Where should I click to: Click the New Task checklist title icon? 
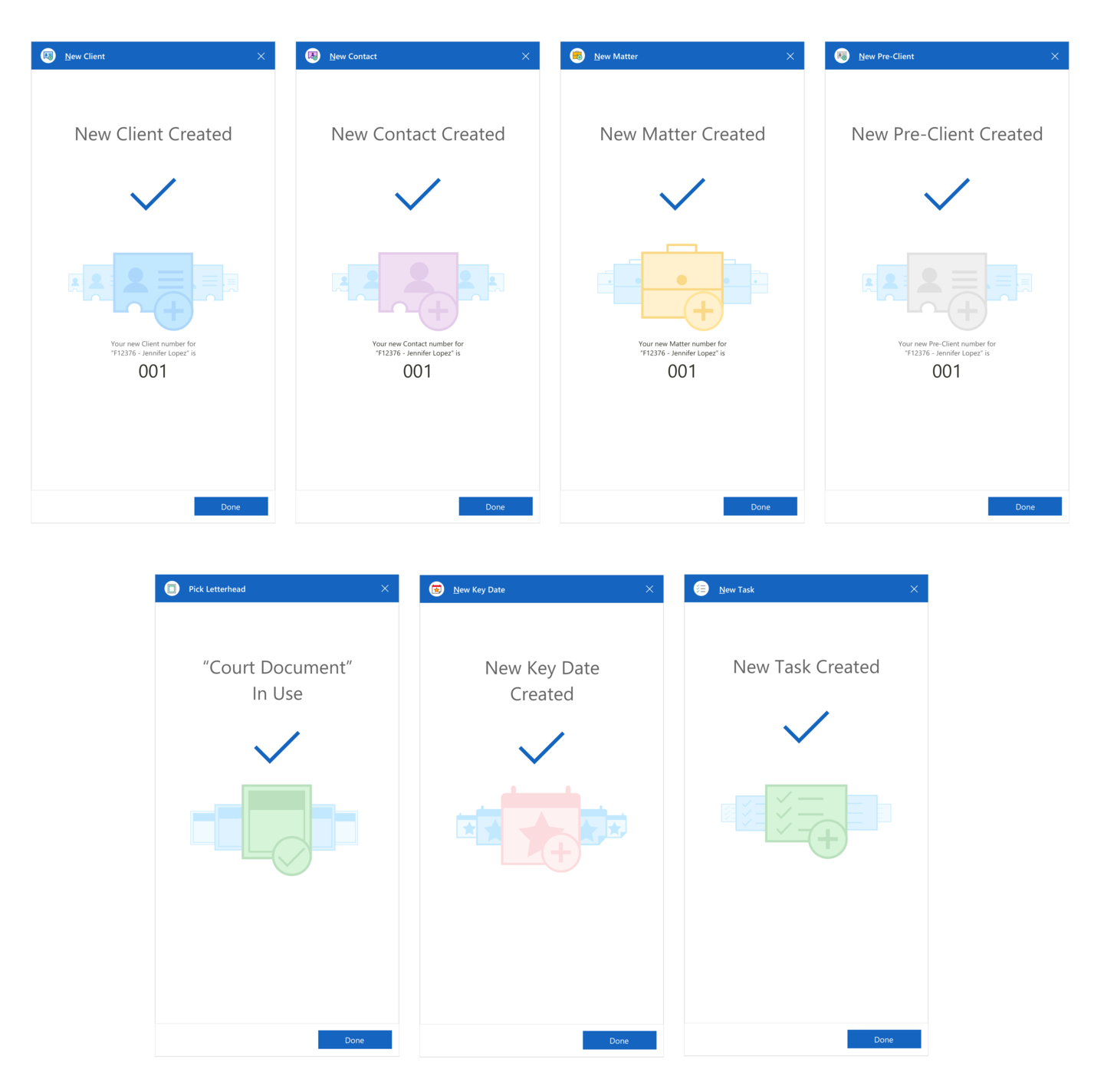[x=701, y=589]
